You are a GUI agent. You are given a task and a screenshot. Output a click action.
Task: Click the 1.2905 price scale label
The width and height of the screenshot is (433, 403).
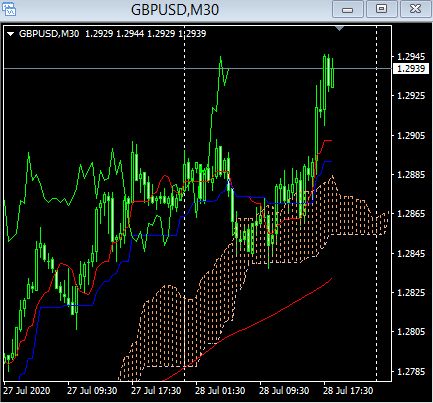click(x=411, y=136)
